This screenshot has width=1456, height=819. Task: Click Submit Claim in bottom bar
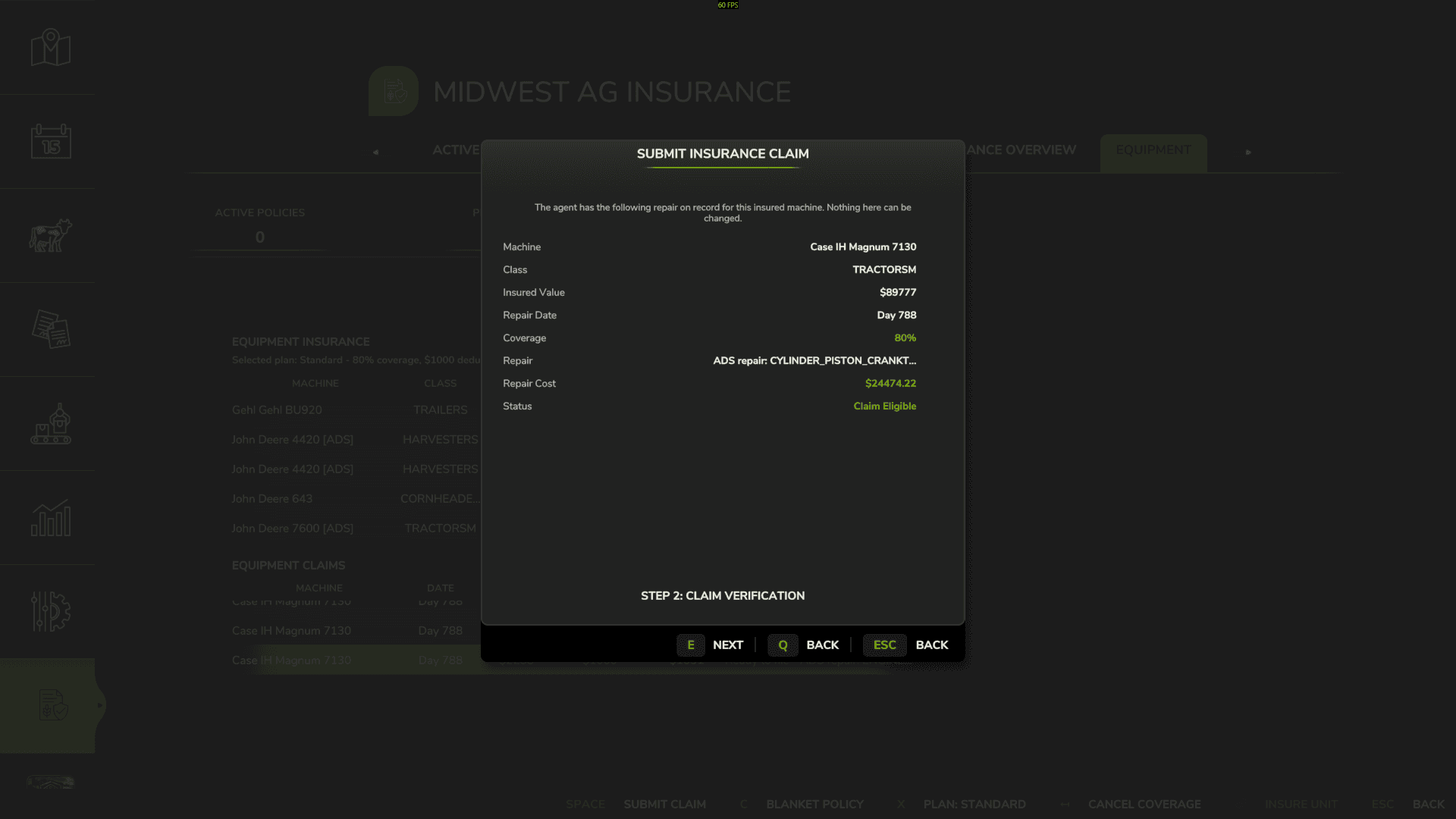(x=664, y=804)
